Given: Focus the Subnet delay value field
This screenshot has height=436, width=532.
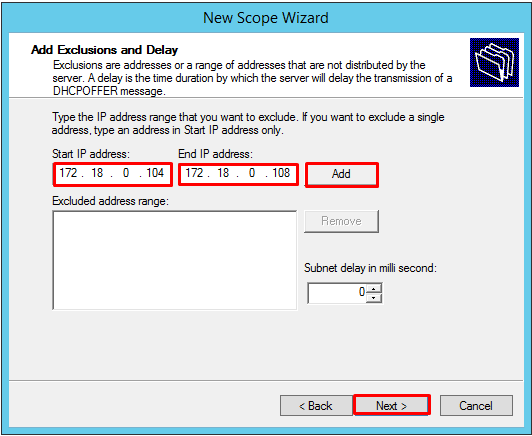Looking at the screenshot, I should pos(337,293).
